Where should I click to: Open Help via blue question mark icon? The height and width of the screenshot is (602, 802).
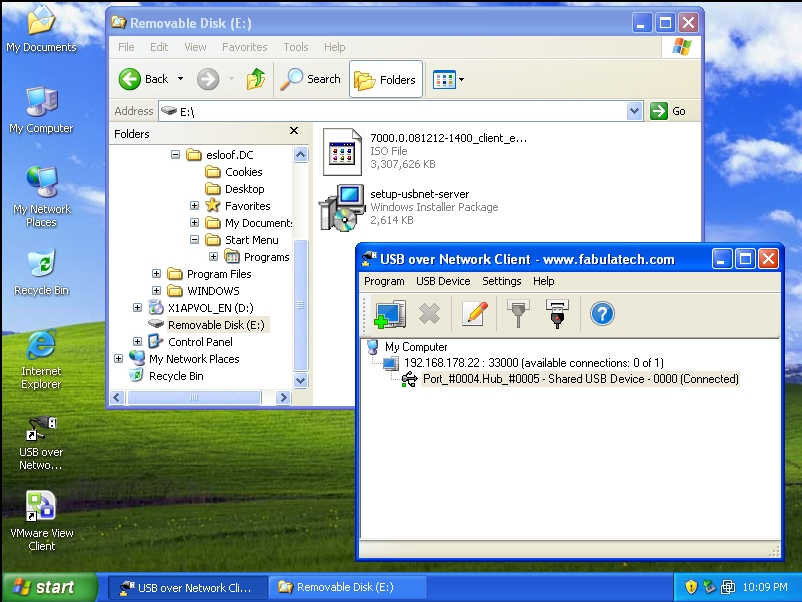(x=602, y=314)
